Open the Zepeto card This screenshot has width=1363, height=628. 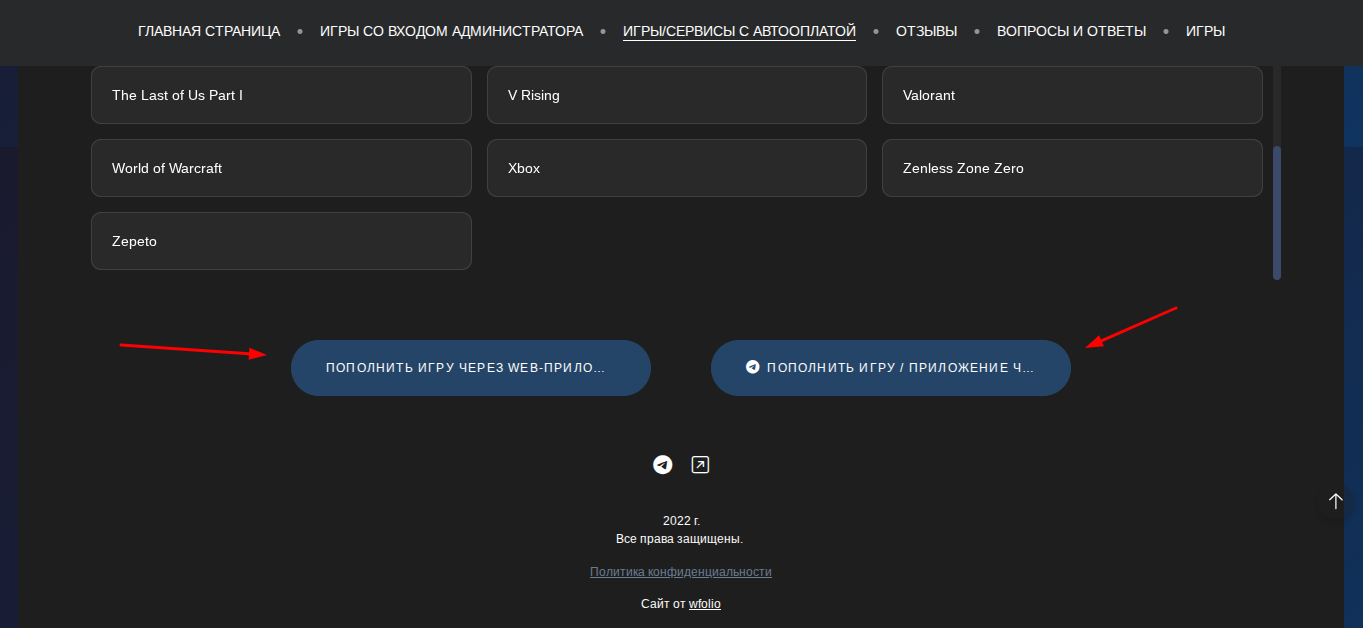tap(281, 241)
